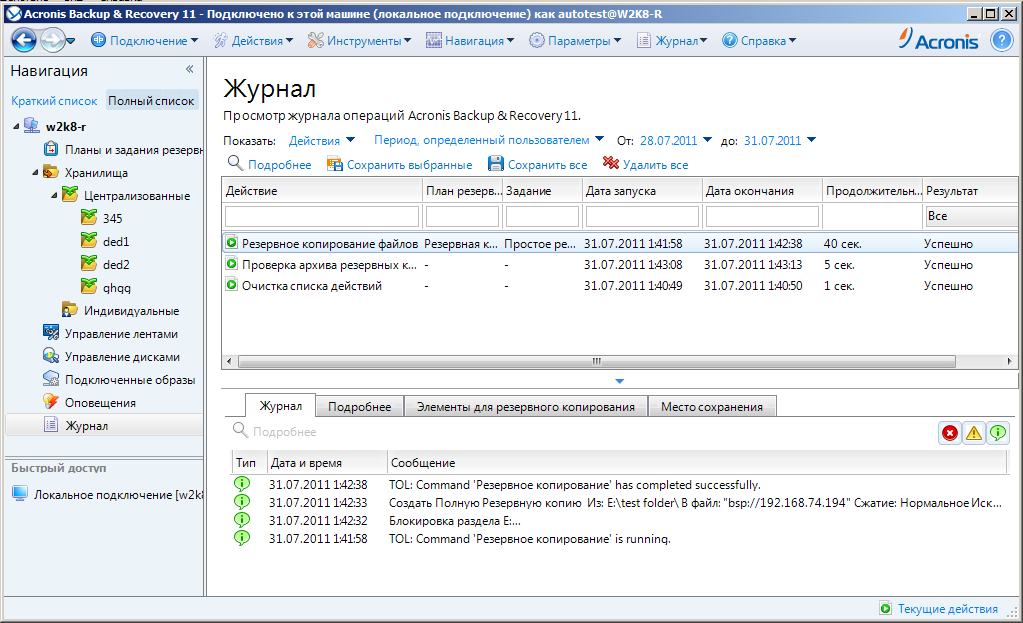Image resolution: width=1023 pixels, height=623 pixels.
Task: Open Планы и задания резервного копирования
Action: [x=123, y=149]
